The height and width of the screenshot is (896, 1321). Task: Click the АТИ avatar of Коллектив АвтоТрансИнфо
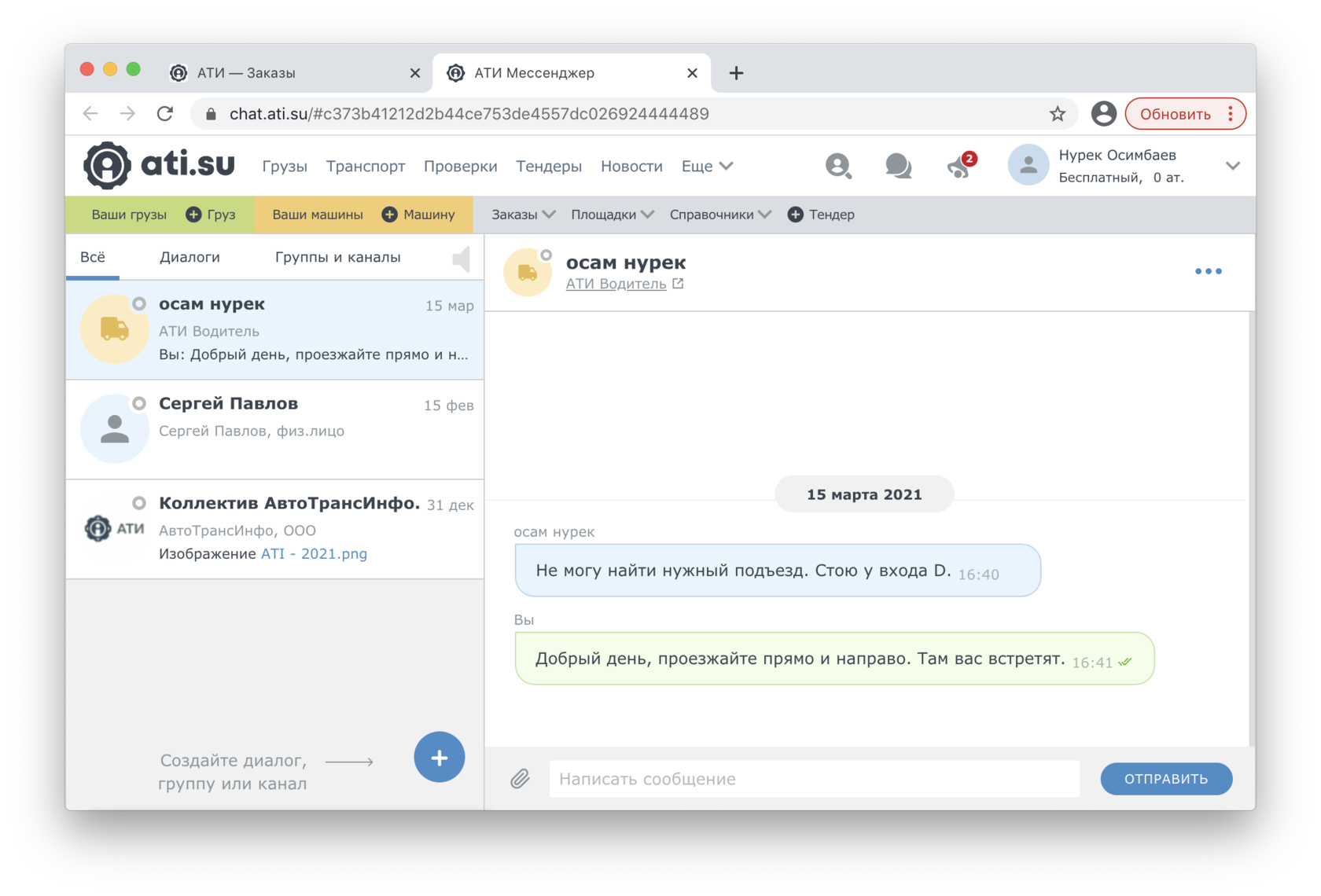pyautogui.click(x=115, y=528)
